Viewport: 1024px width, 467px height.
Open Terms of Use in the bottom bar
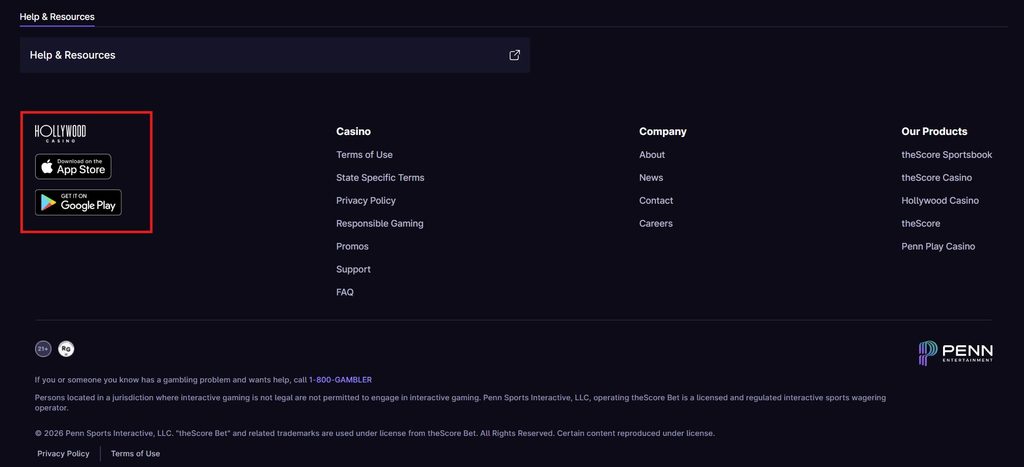(135, 453)
